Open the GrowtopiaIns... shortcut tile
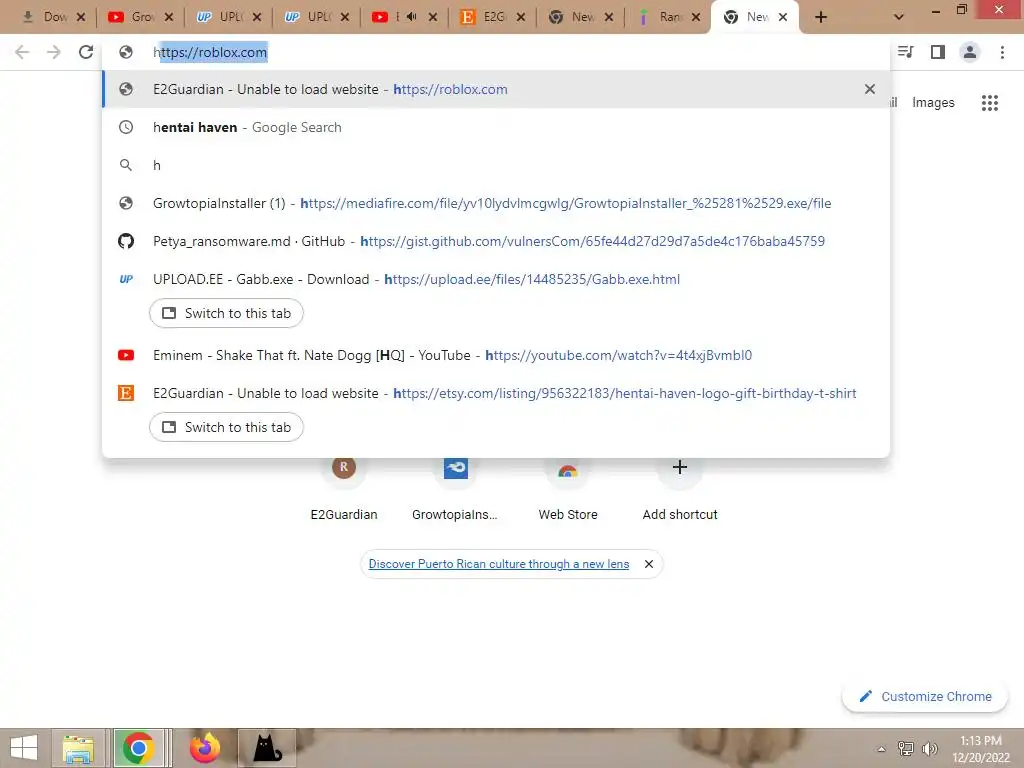Screen dimensions: 1024x768 pyautogui.click(x=455, y=487)
